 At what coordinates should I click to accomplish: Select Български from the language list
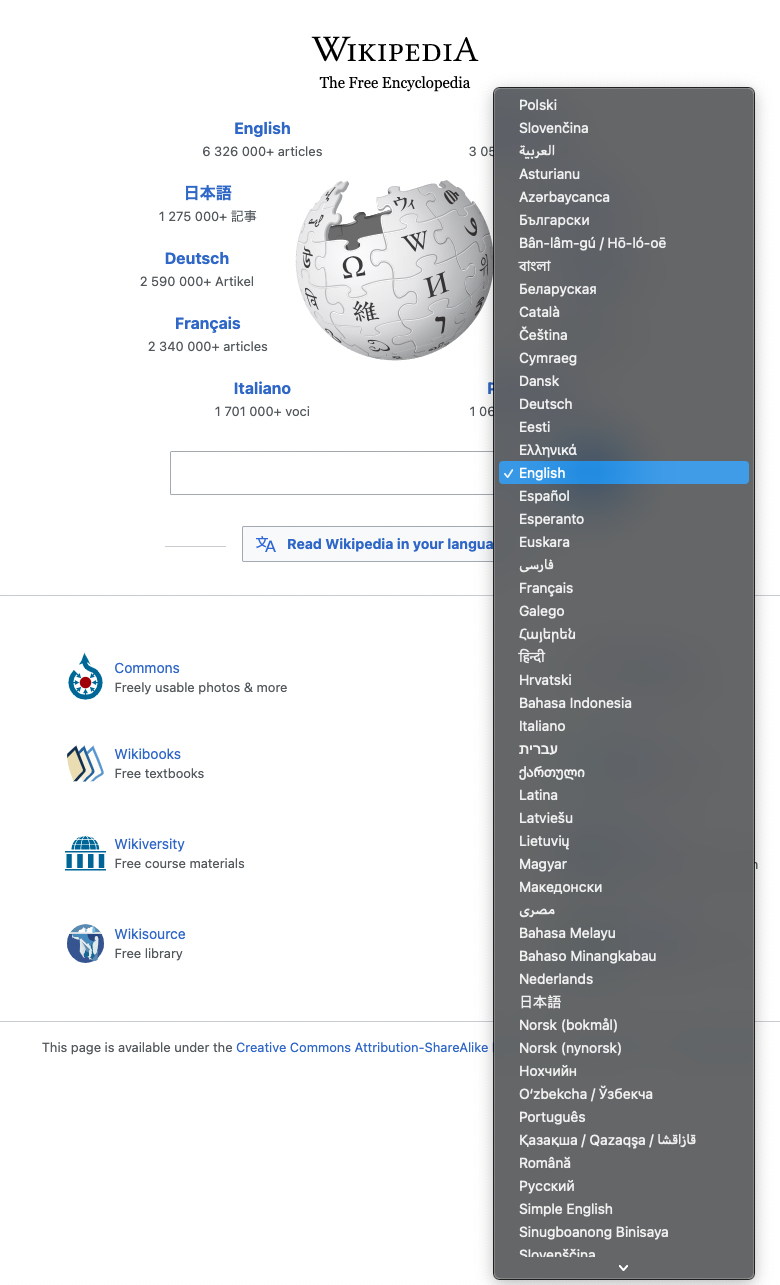624,220
